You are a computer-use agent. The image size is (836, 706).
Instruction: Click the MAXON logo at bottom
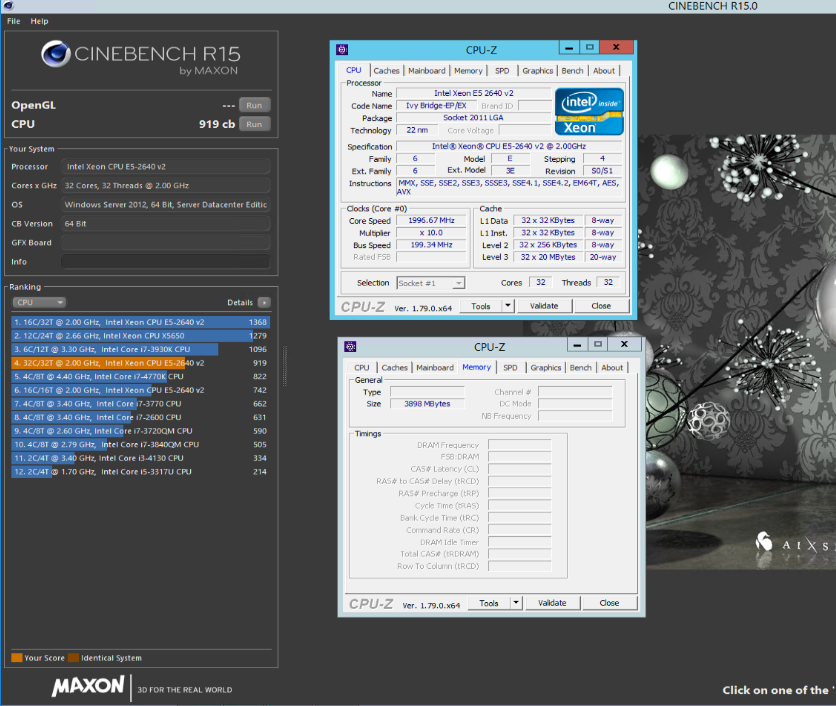point(88,686)
